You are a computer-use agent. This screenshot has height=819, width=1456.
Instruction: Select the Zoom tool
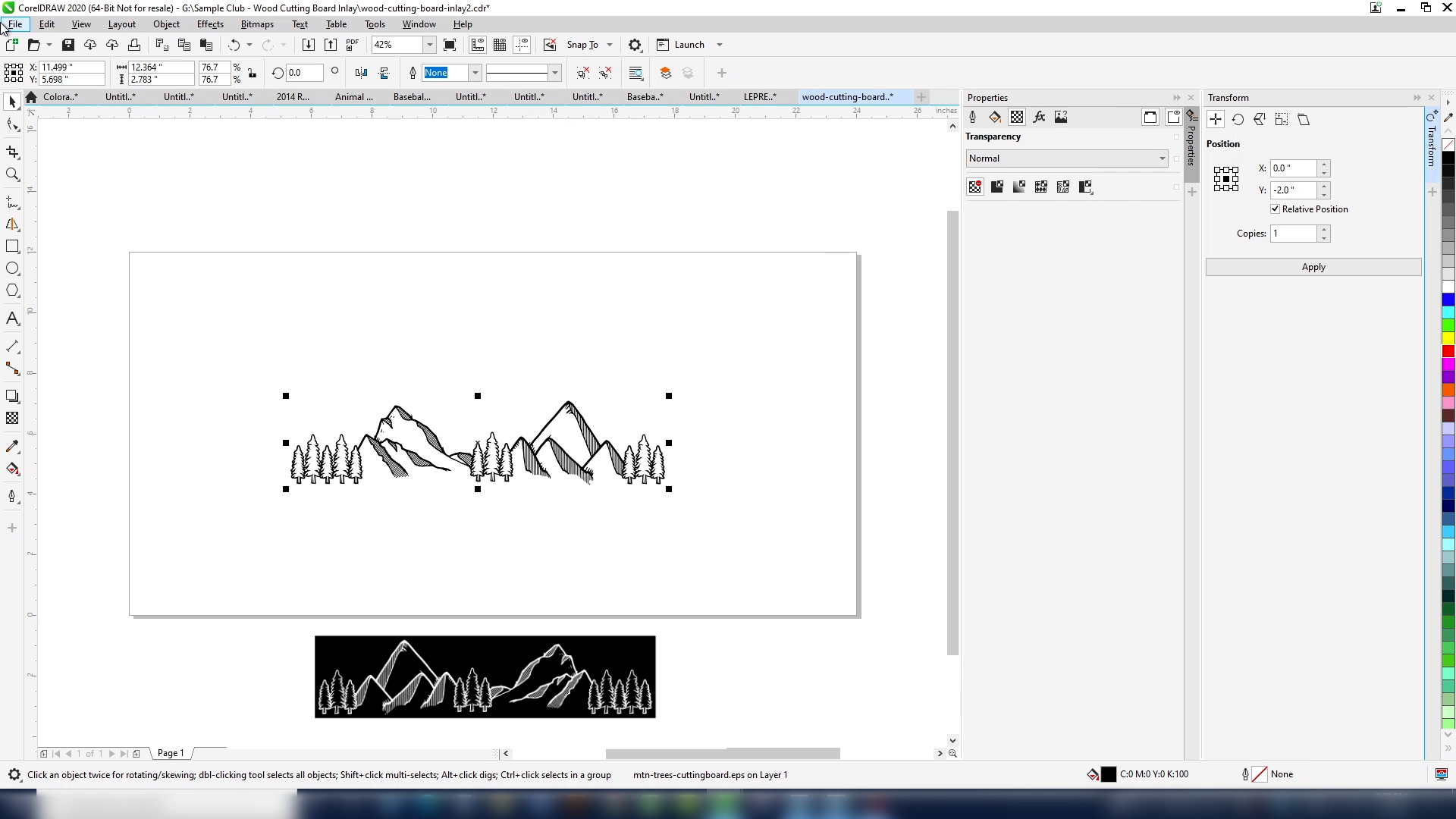tap(12, 175)
